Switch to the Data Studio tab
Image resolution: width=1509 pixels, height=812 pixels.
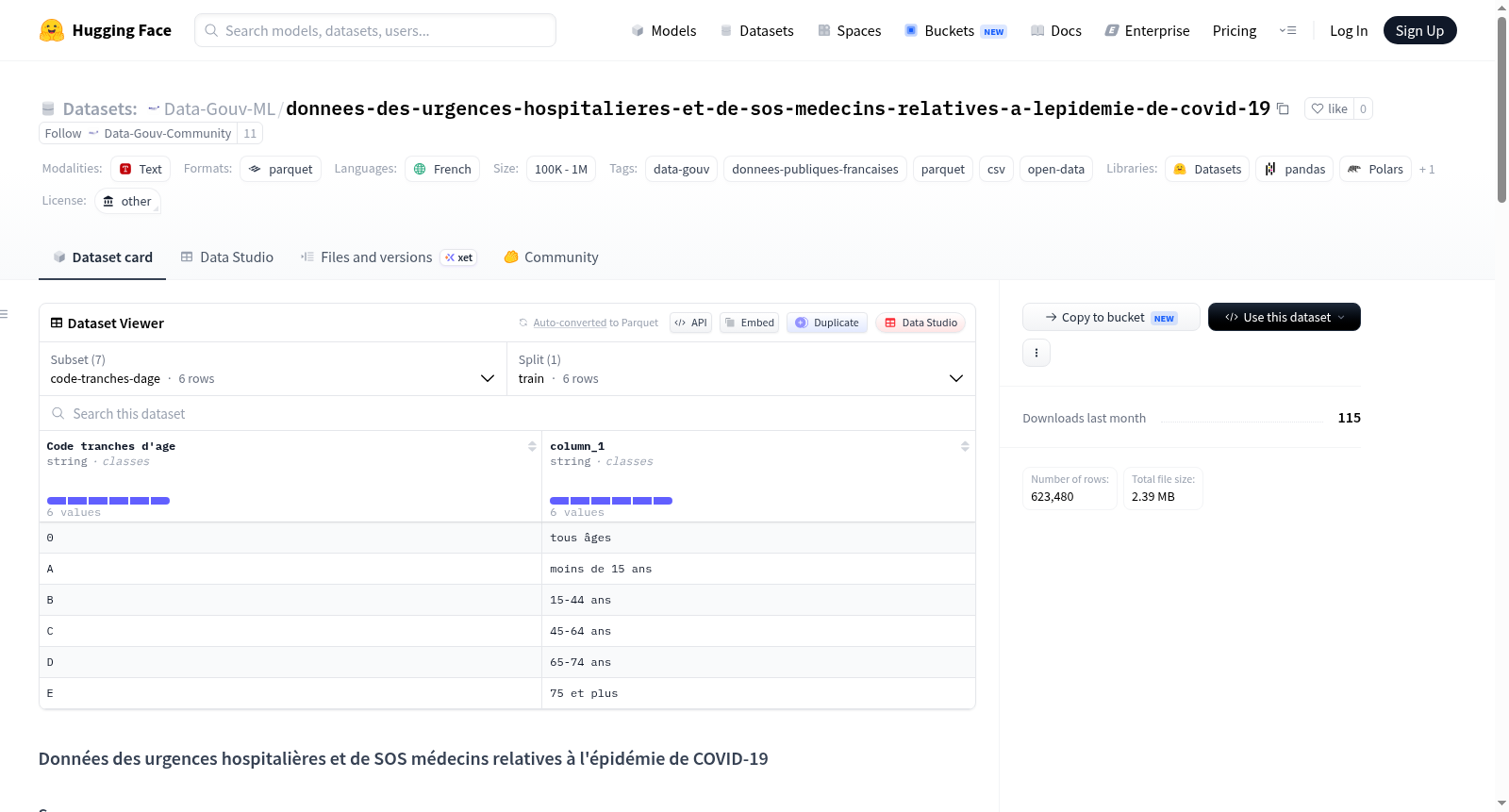[x=227, y=257]
